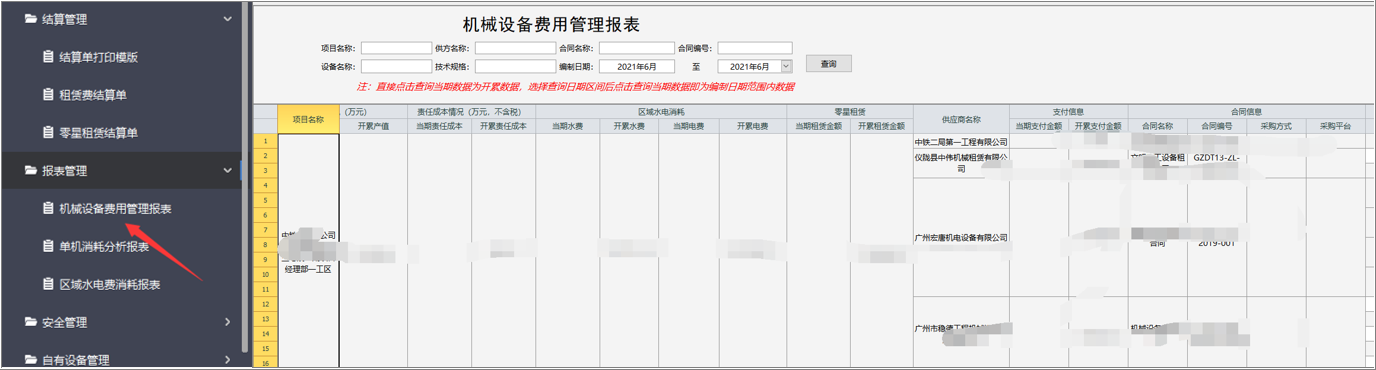
Task: Open the end date 2021年6月 dropdown arrow
Action: [786, 66]
